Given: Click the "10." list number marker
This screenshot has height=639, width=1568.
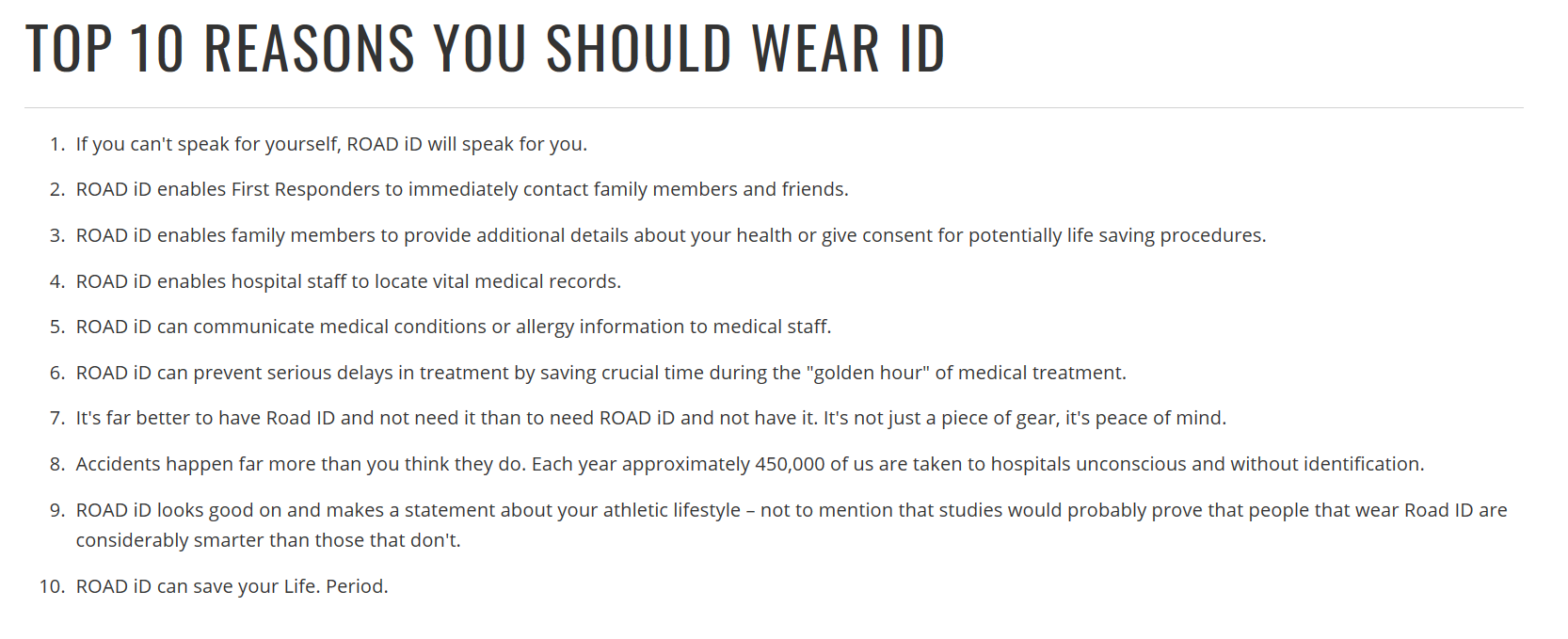Looking at the screenshot, I should [x=52, y=586].
